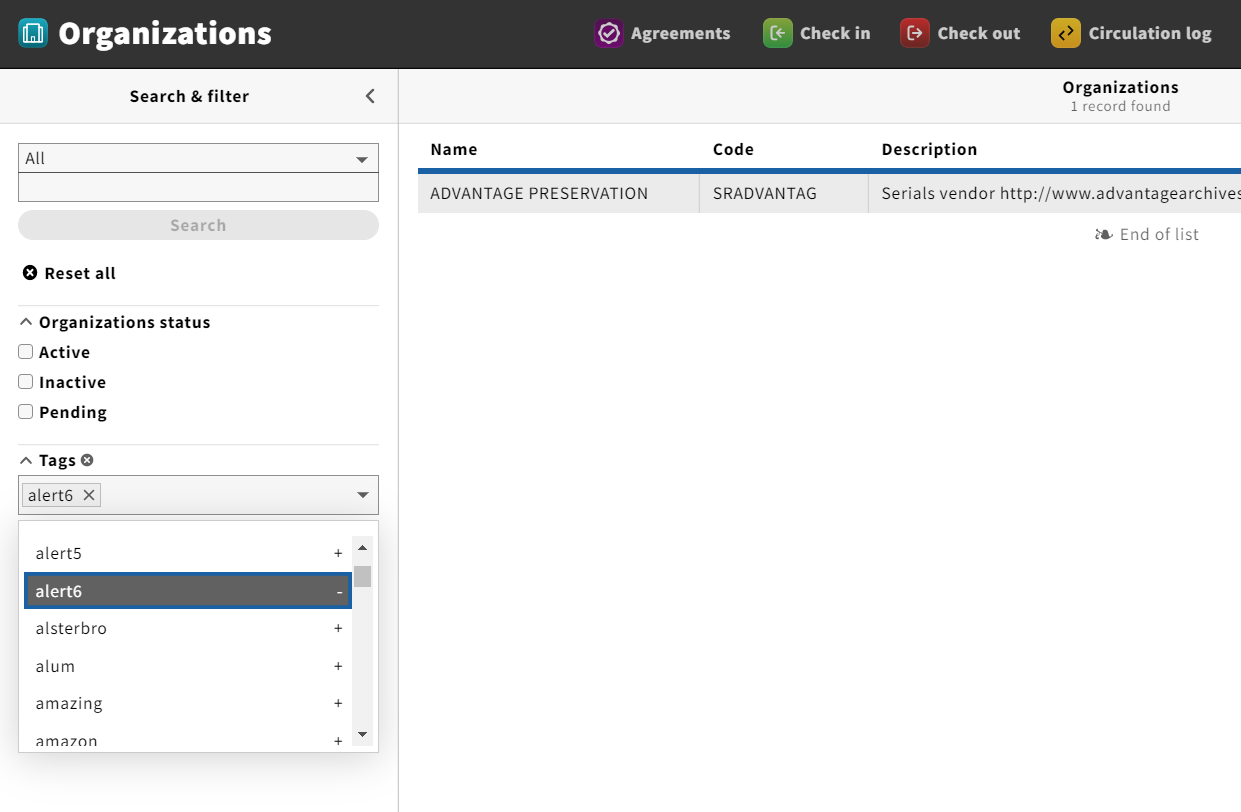Screen dimensions: 1241x812
Task: Select the amazon tag option
Action: 188,739
